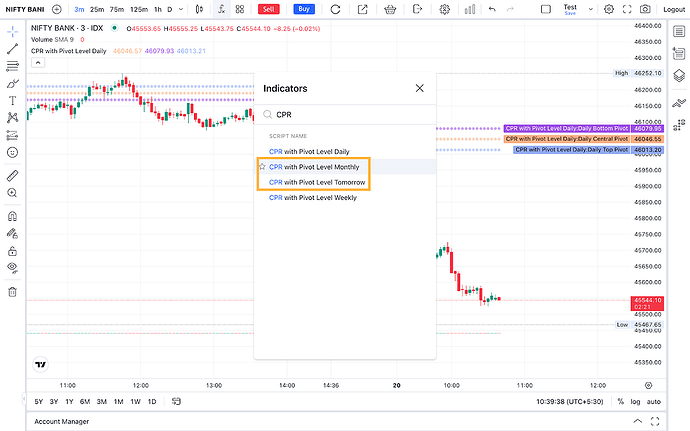Open the go to date calendar icon

[176, 402]
